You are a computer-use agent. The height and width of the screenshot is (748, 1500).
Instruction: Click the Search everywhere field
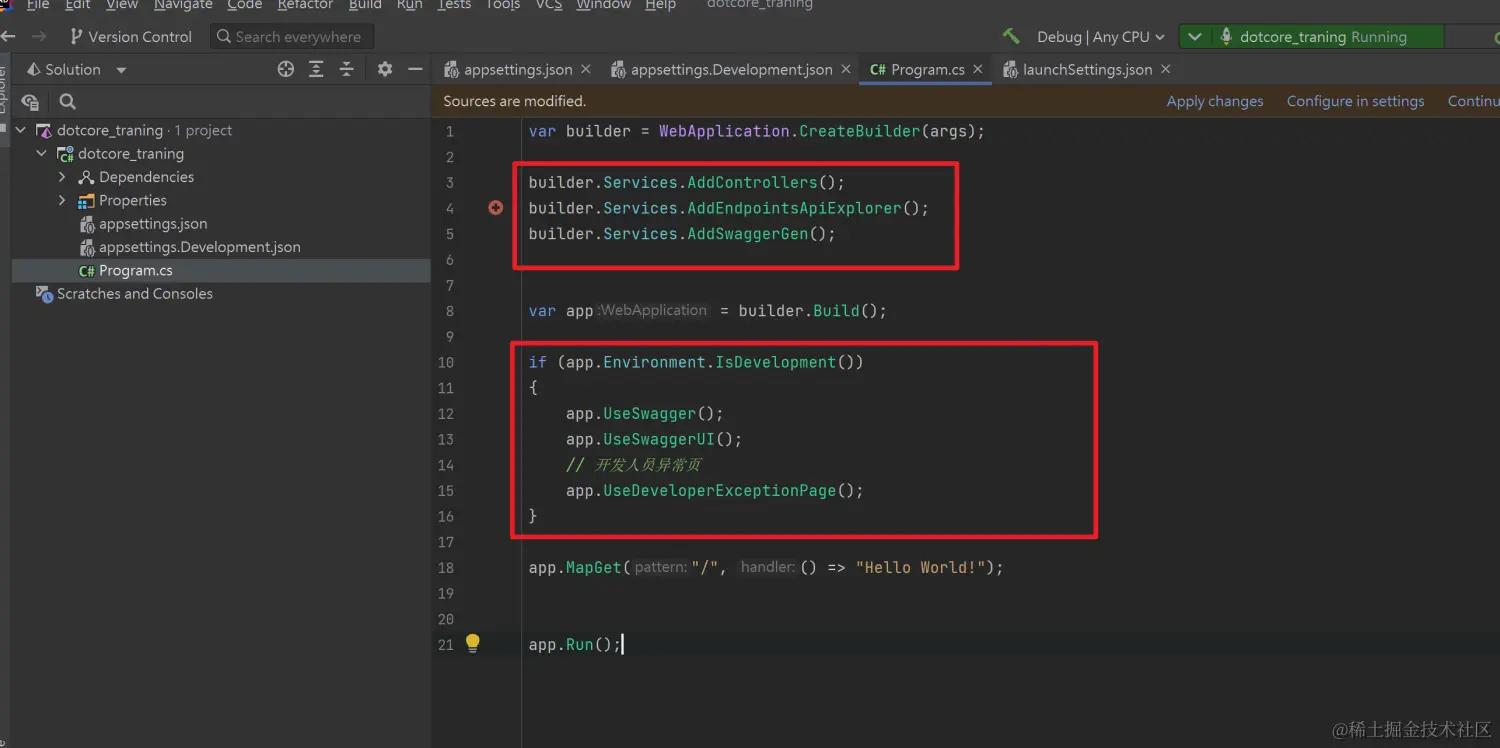point(292,37)
